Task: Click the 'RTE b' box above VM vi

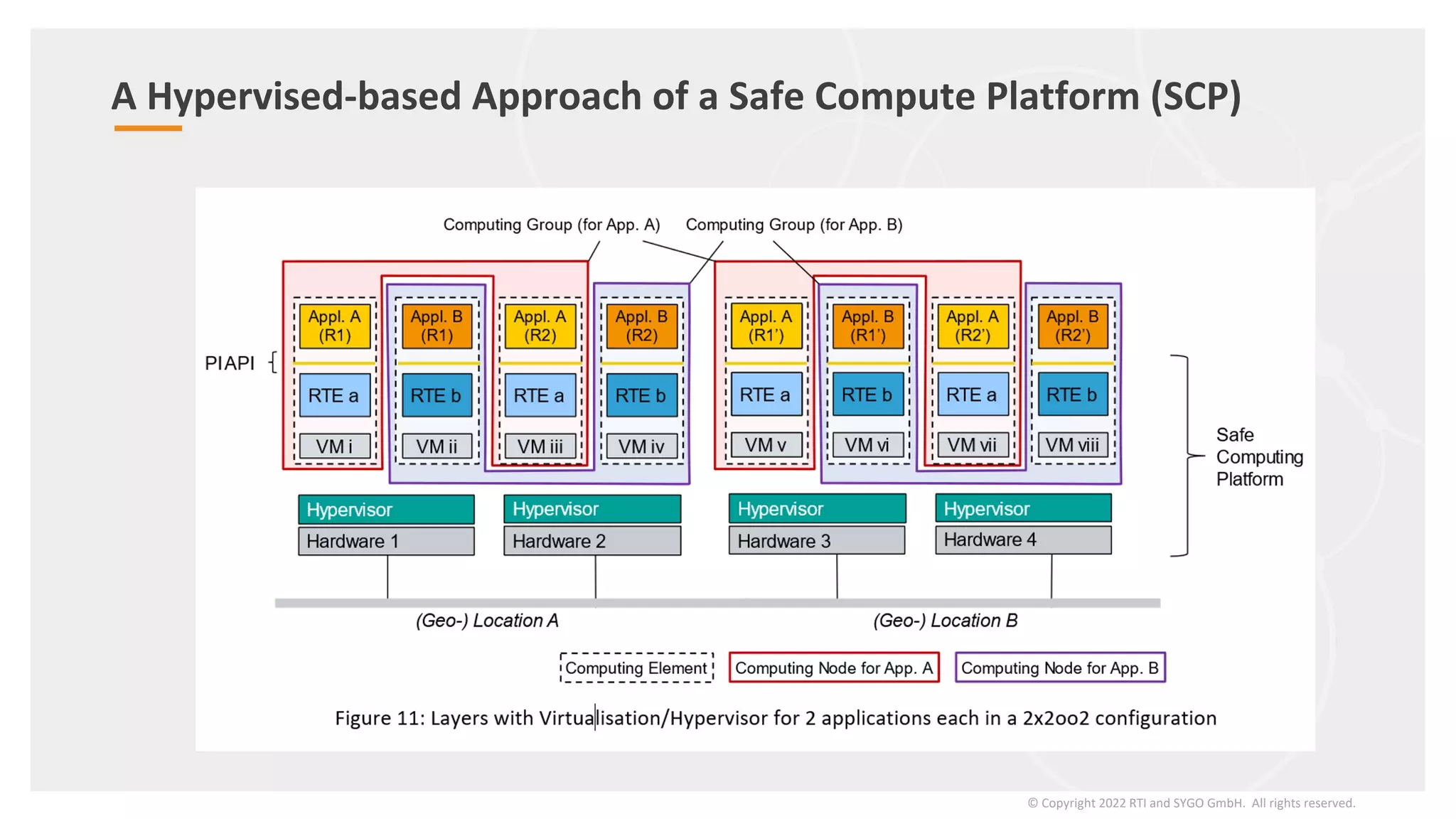Action: coord(868,395)
